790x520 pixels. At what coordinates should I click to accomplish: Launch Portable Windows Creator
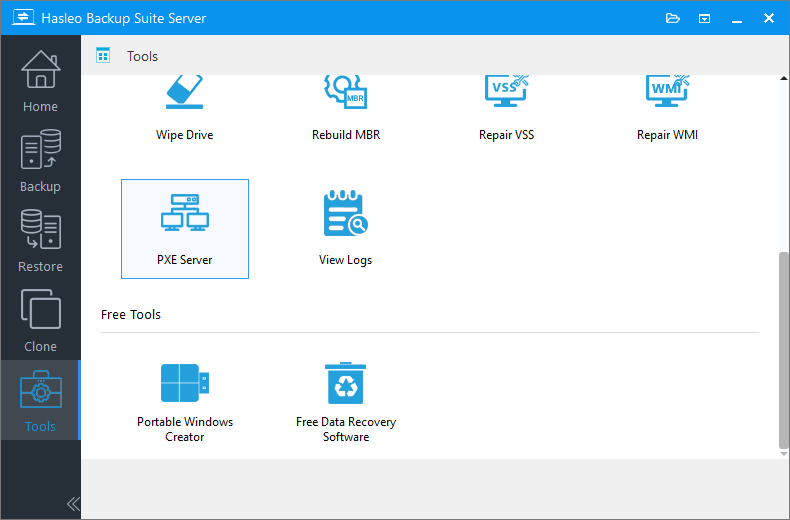click(185, 403)
